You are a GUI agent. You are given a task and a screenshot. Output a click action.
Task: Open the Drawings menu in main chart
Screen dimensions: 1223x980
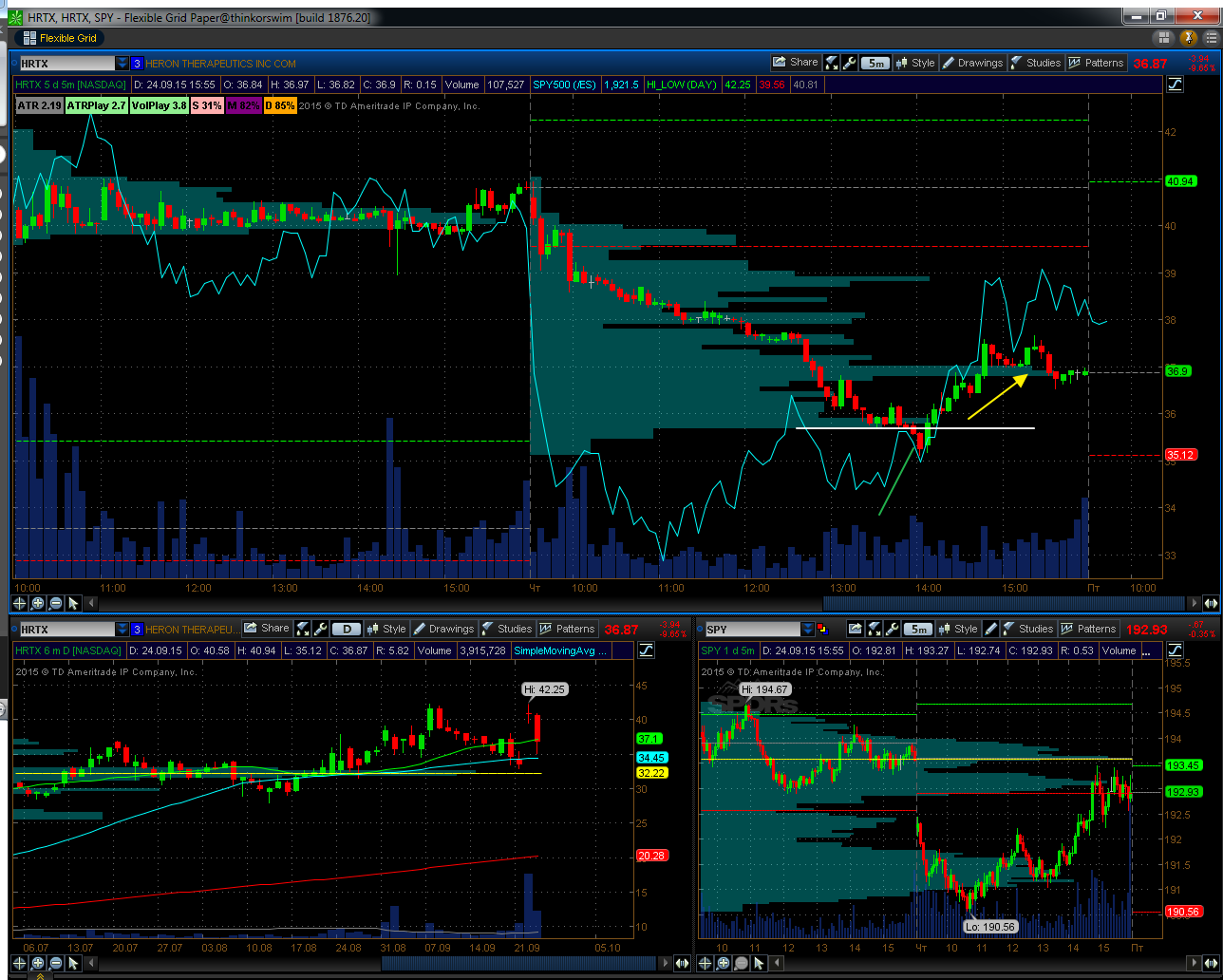971,63
